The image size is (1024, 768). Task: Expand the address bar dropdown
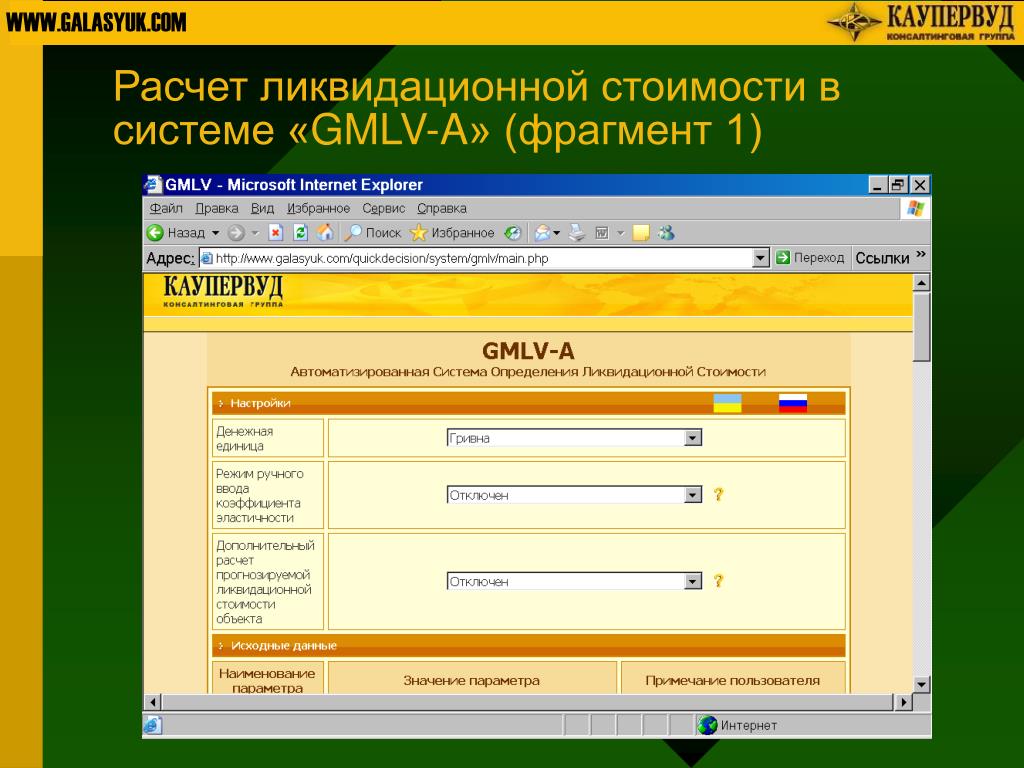[760, 258]
